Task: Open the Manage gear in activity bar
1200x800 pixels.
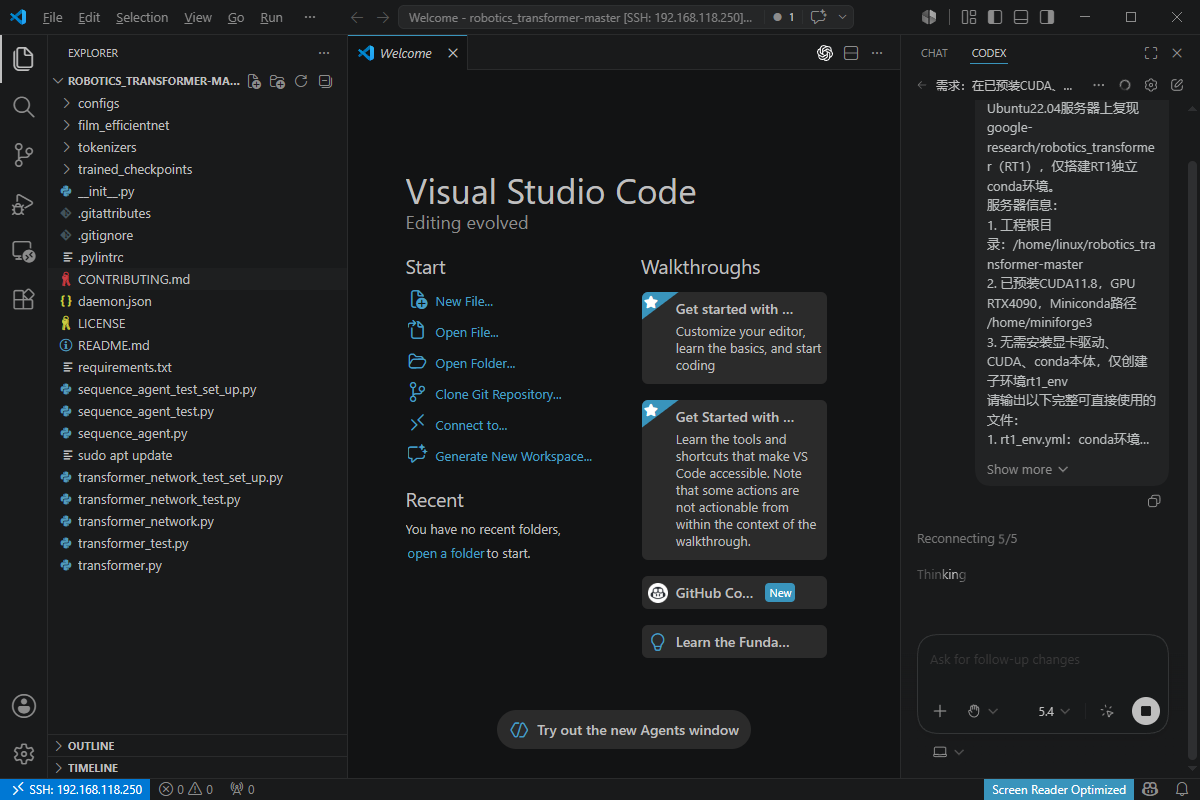Action: coord(23,754)
